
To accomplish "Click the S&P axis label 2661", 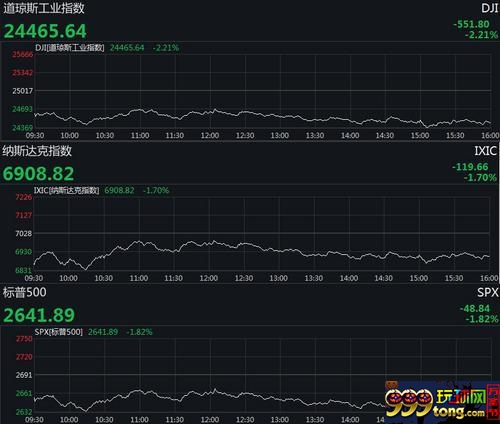I will click(24, 393).
